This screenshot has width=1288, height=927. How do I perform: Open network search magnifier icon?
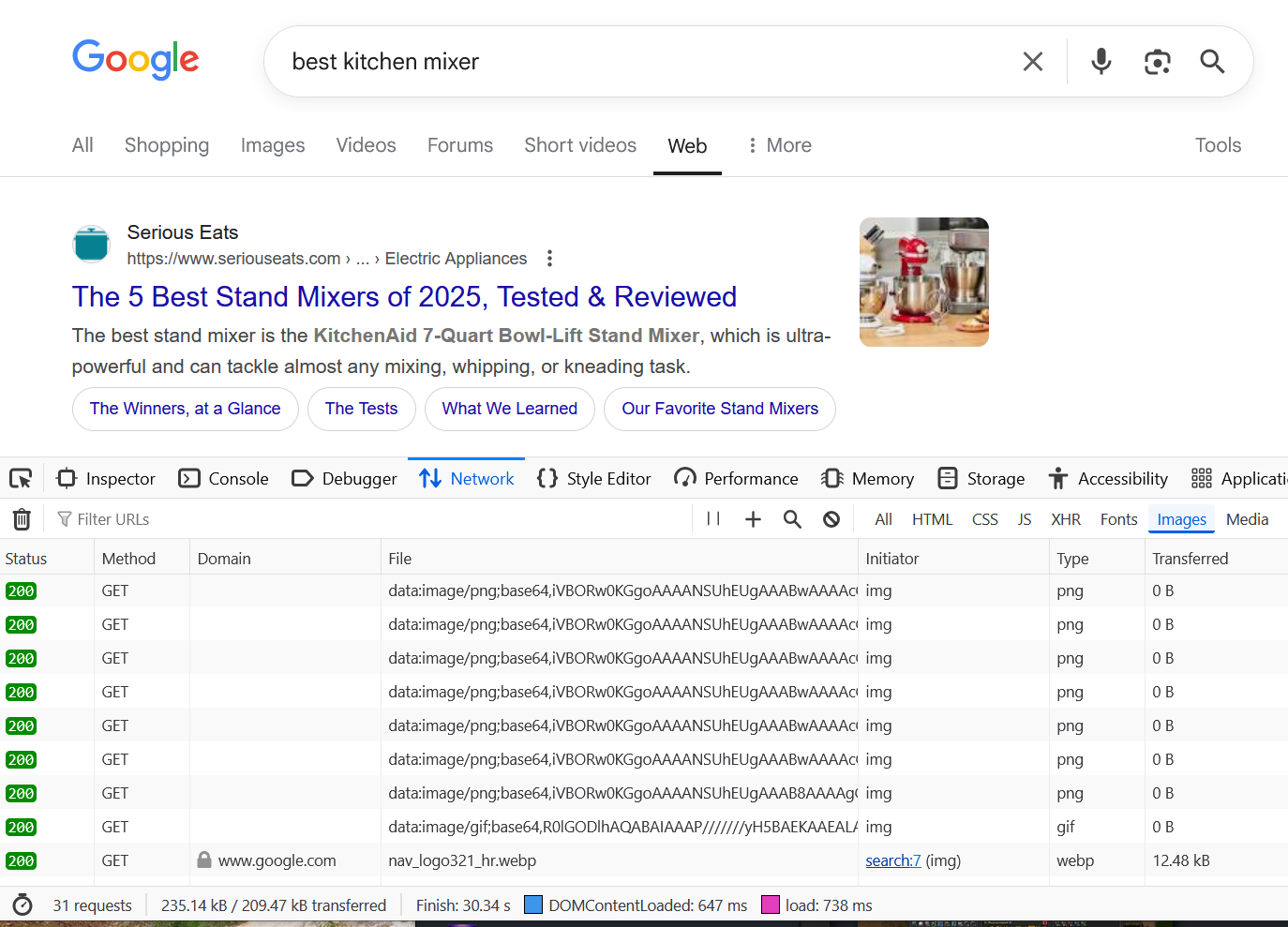[792, 519]
